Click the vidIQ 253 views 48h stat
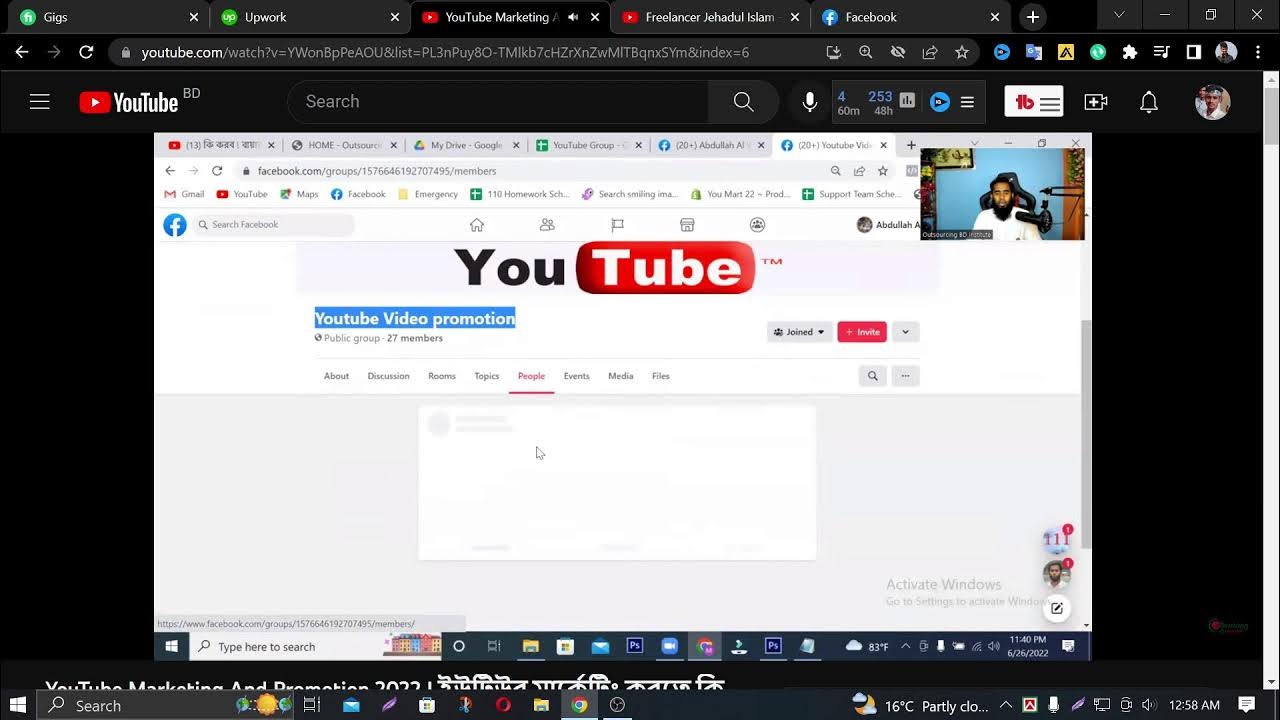Screen dimensions: 1280x720 tap(880, 102)
